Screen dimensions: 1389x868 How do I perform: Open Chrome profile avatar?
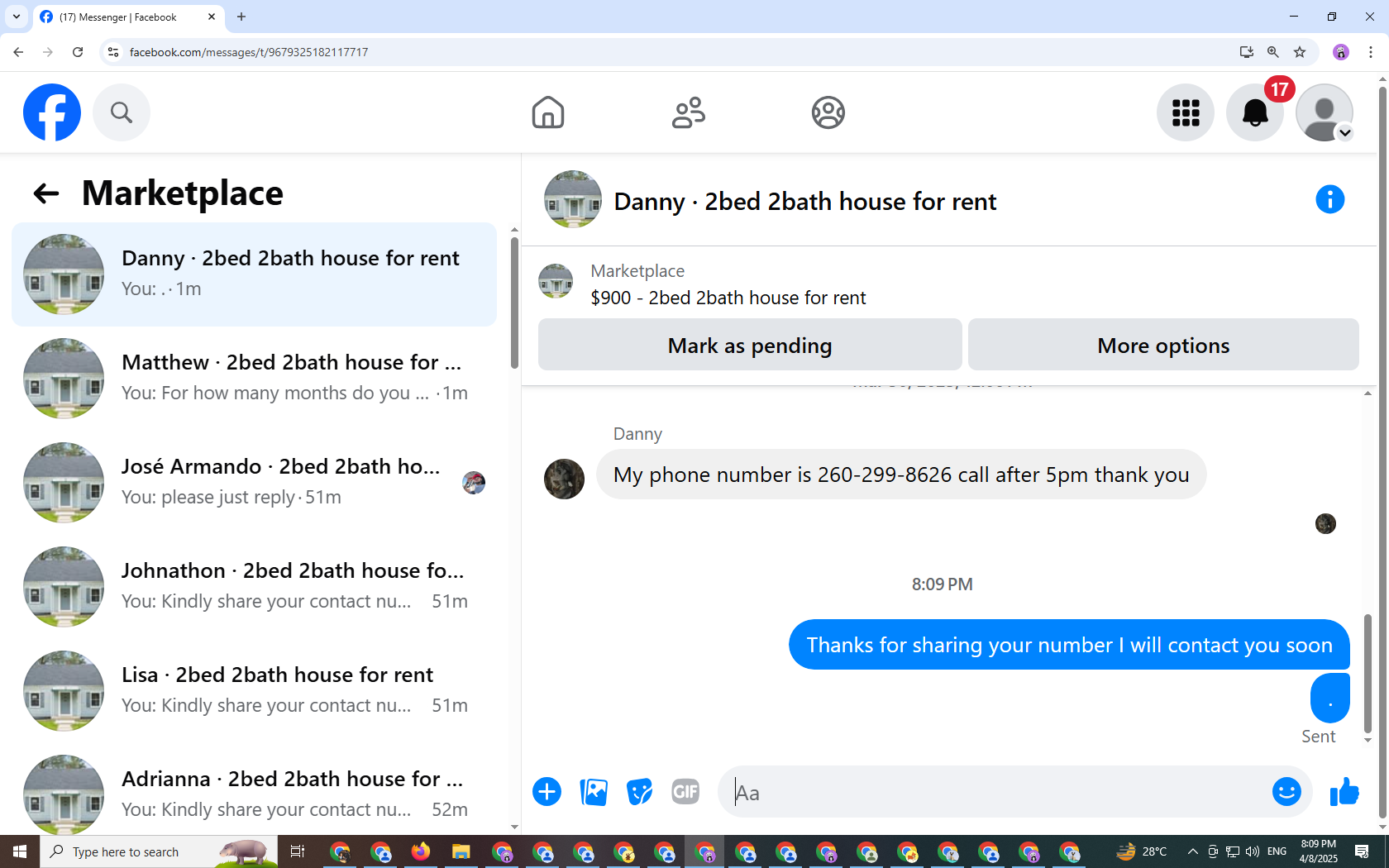pos(1341,52)
